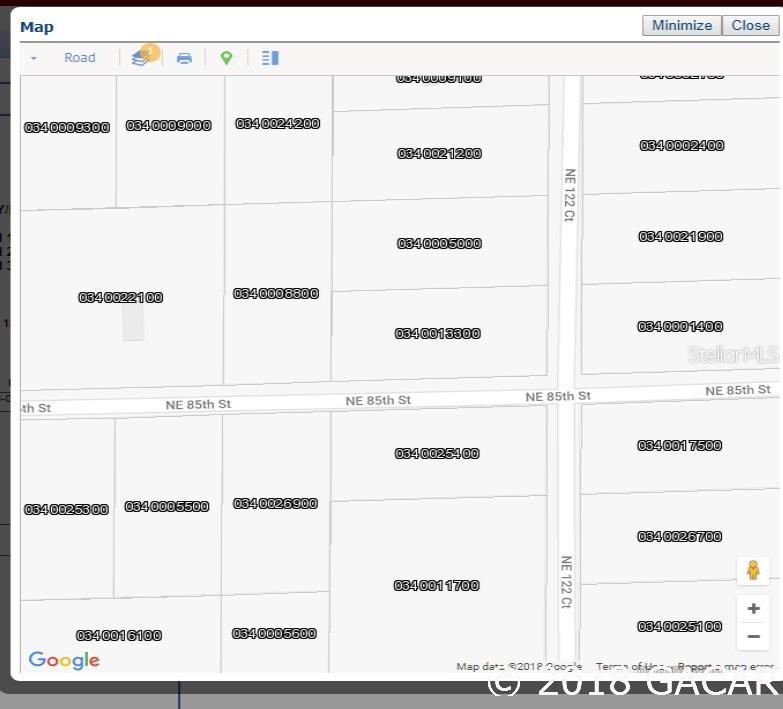Viewport: 783px width, 709px height.
Task: Click the printer icon in map toolbar
Action: coord(184,58)
